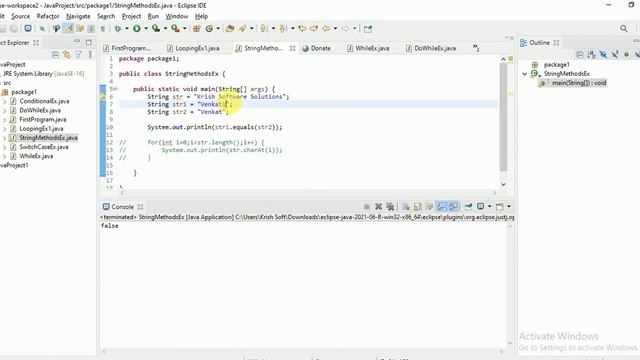The image size is (640, 360).
Task: Collapse StringMethodsEx node in Outline
Action: 525,74
